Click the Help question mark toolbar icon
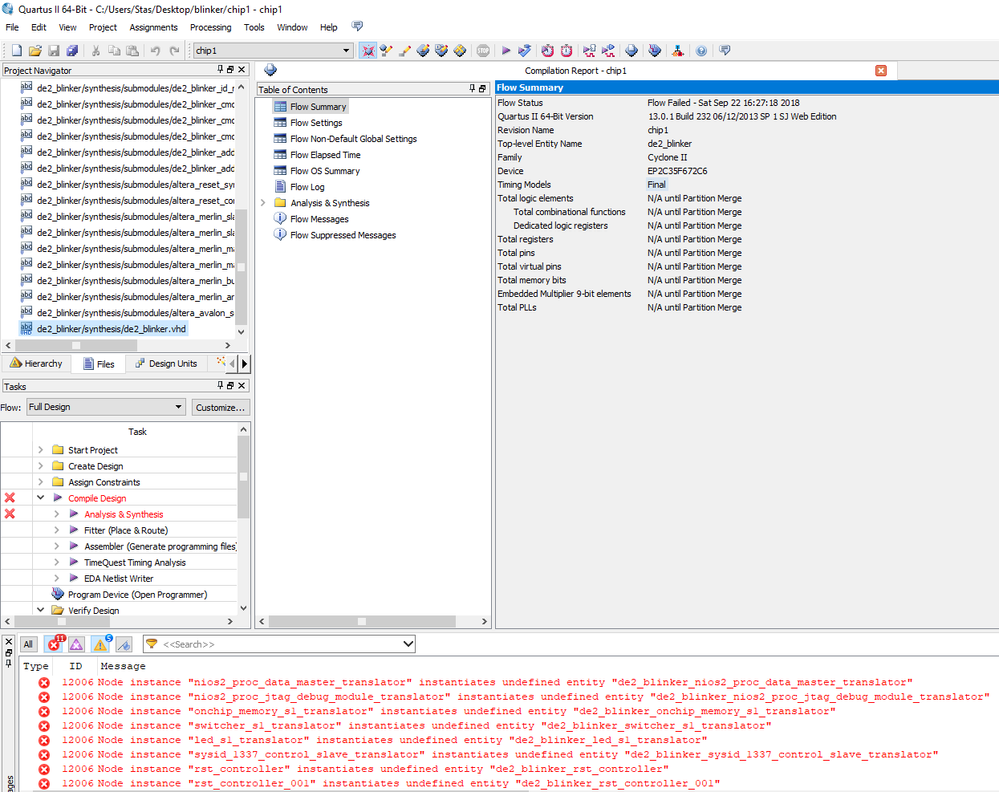999x792 pixels. click(701, 50)
